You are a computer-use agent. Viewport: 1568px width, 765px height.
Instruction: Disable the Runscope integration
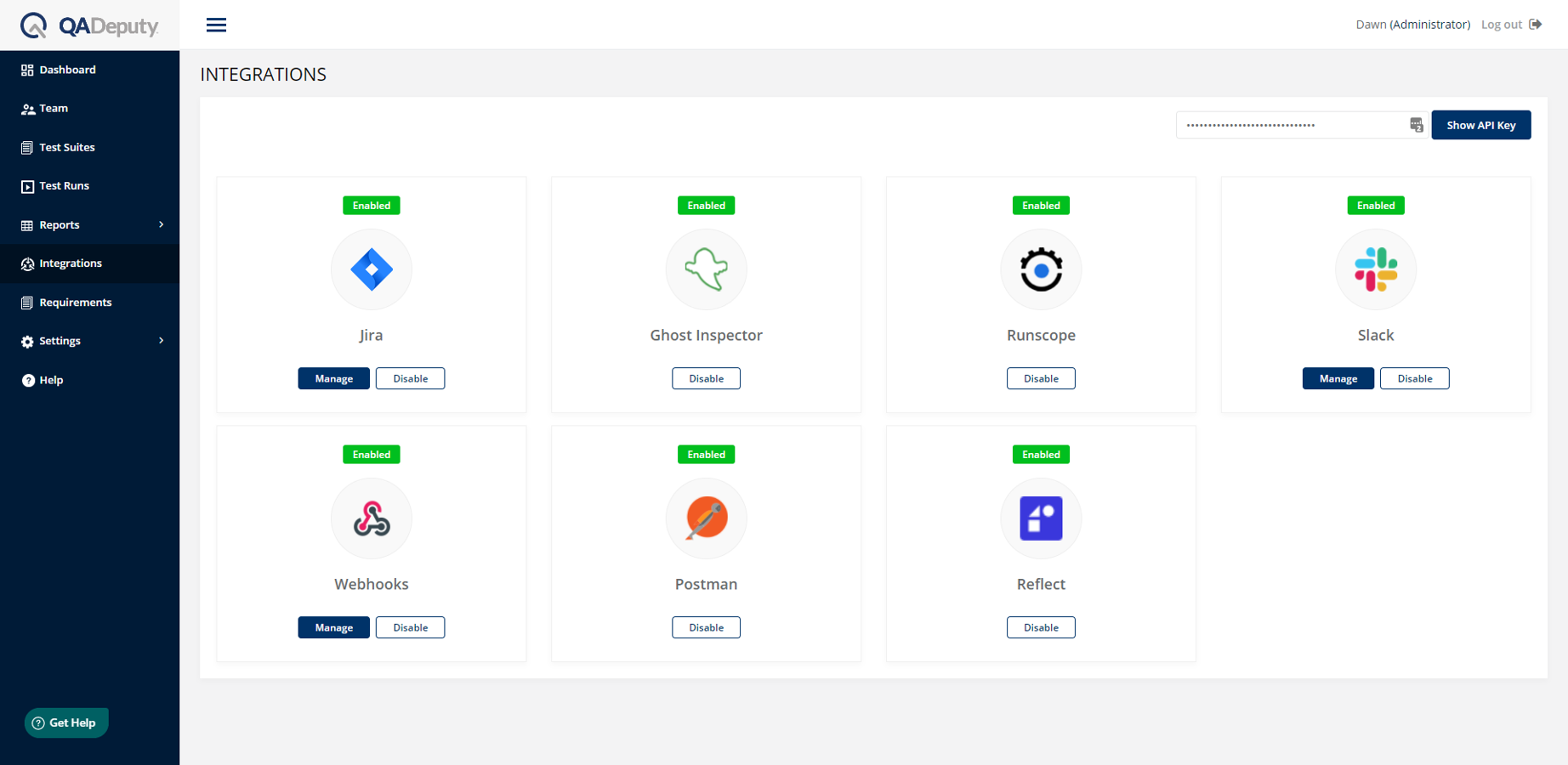(x=1041, y=378)
